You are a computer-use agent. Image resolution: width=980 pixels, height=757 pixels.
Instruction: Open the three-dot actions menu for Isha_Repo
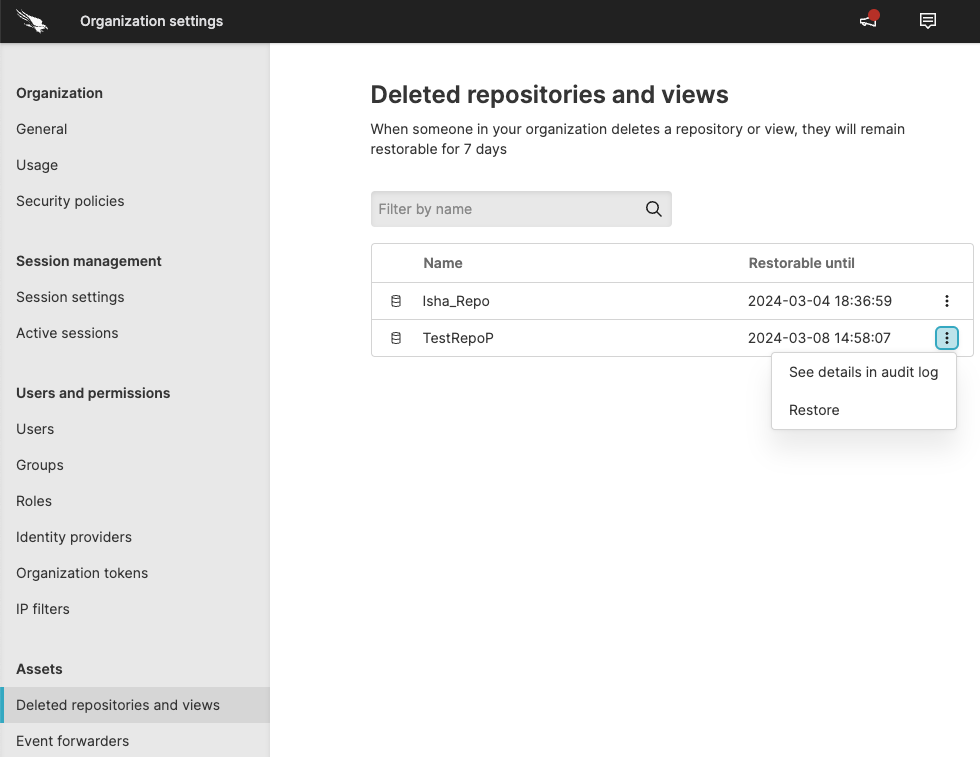(946, 300)
